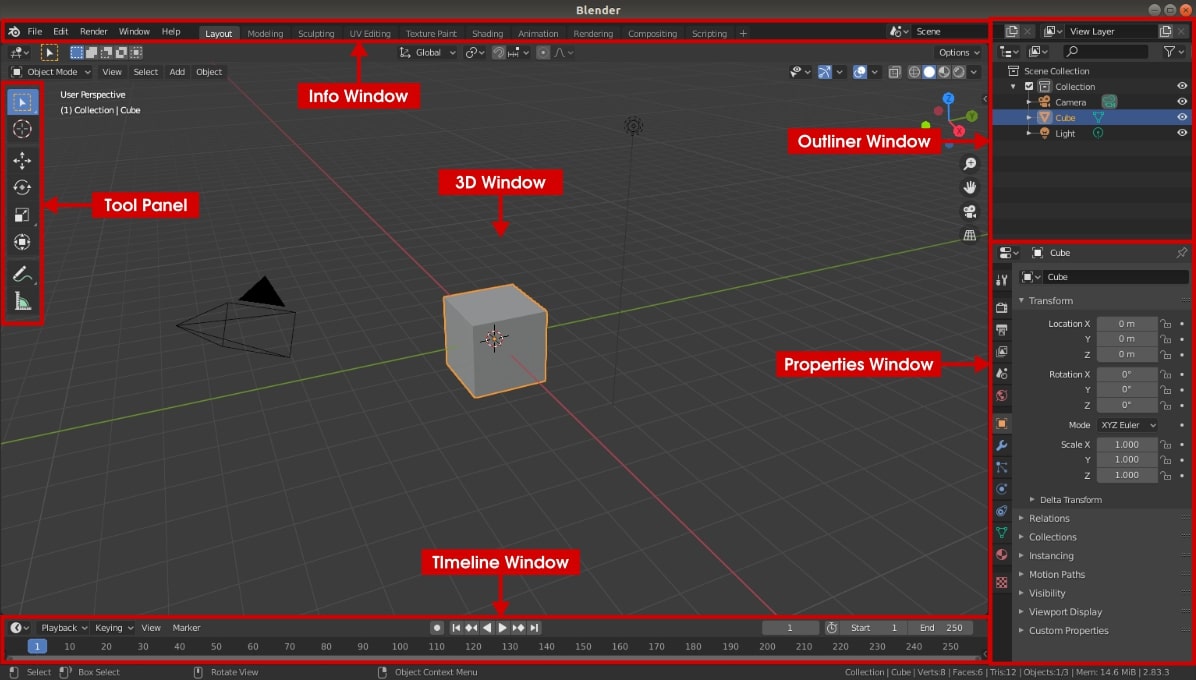Jump to the timeline end frame button

click(x=535, y=628)
